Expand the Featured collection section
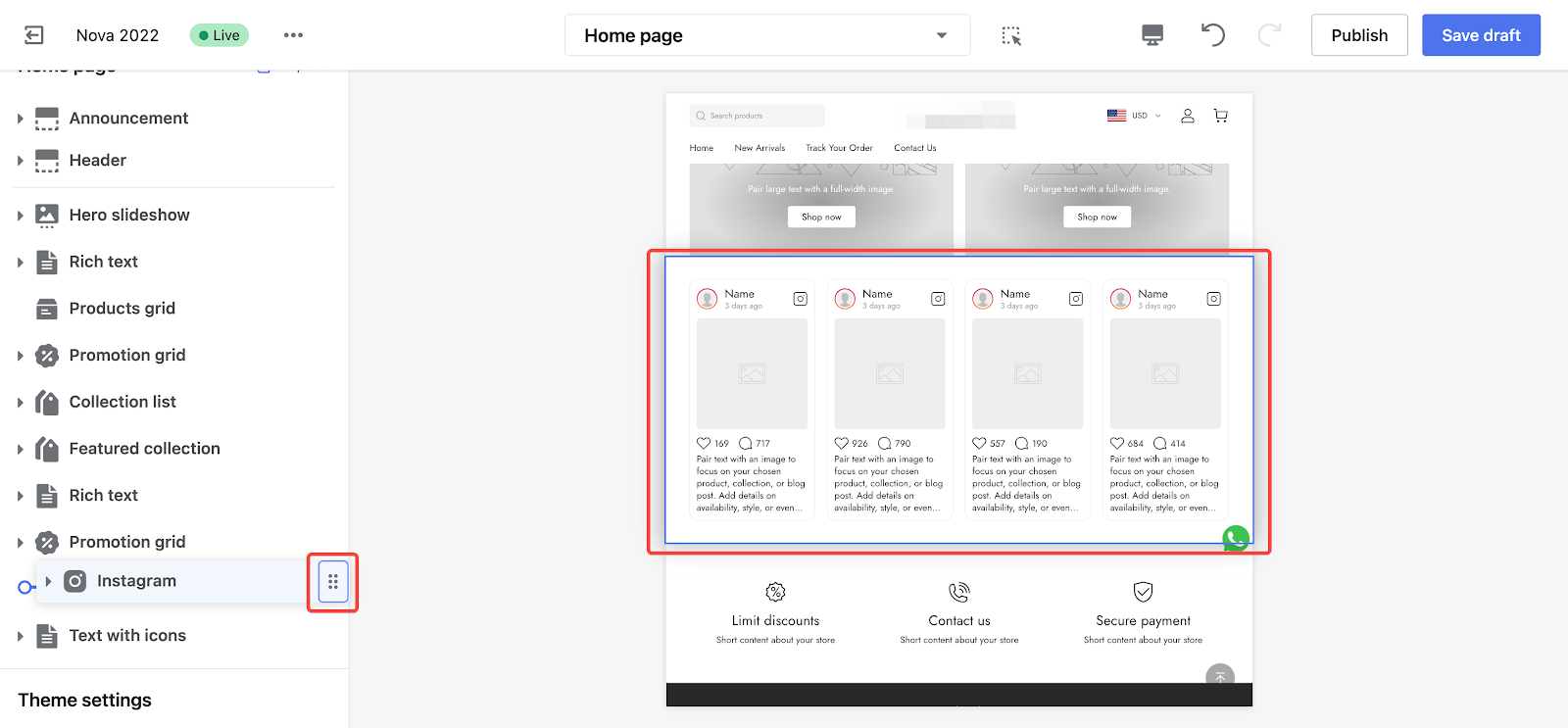 (20, 450)
